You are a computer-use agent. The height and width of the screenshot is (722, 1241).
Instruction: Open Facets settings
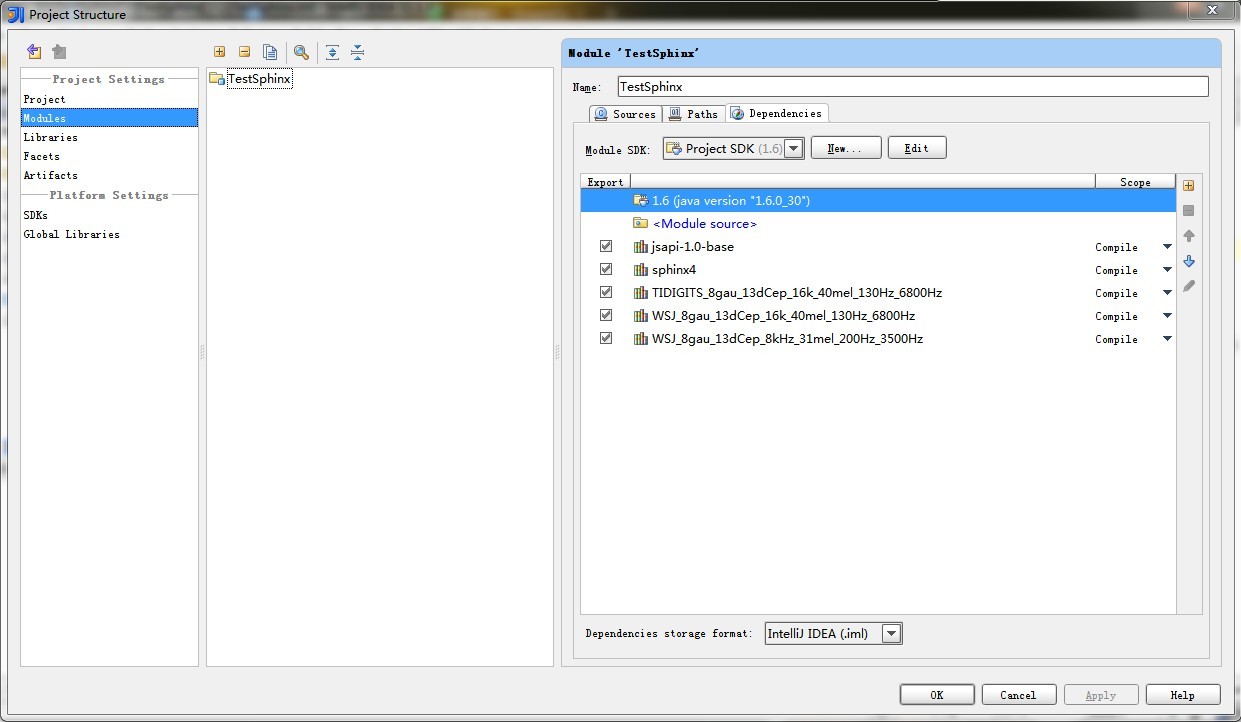click(42, 156)
